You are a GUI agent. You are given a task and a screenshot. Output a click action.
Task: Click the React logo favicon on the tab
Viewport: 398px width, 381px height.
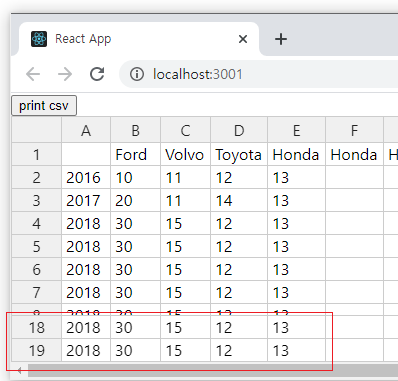[x=39, y=39]
